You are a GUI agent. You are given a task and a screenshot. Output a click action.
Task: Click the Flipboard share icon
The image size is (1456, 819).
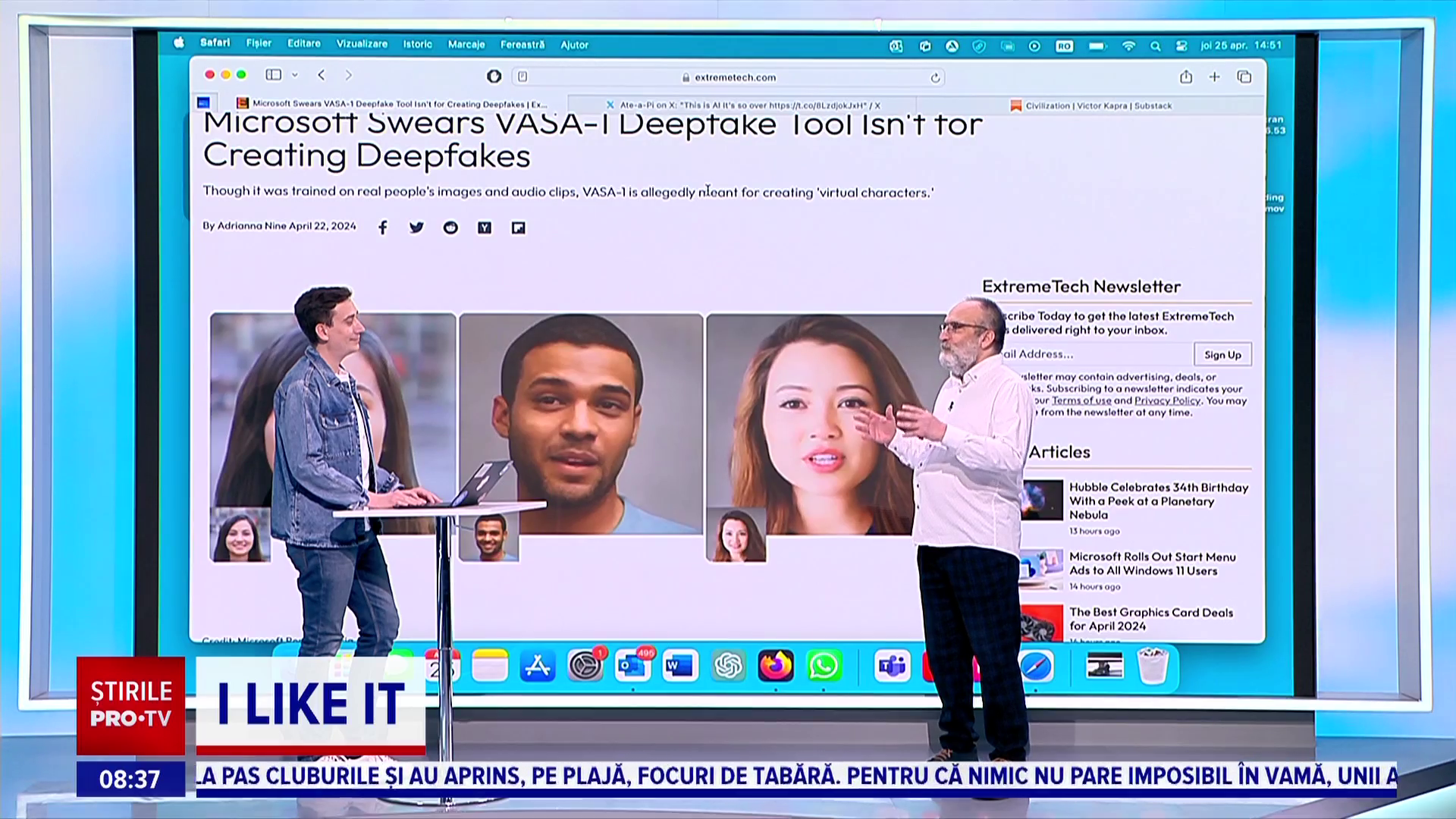pos(518,227)
